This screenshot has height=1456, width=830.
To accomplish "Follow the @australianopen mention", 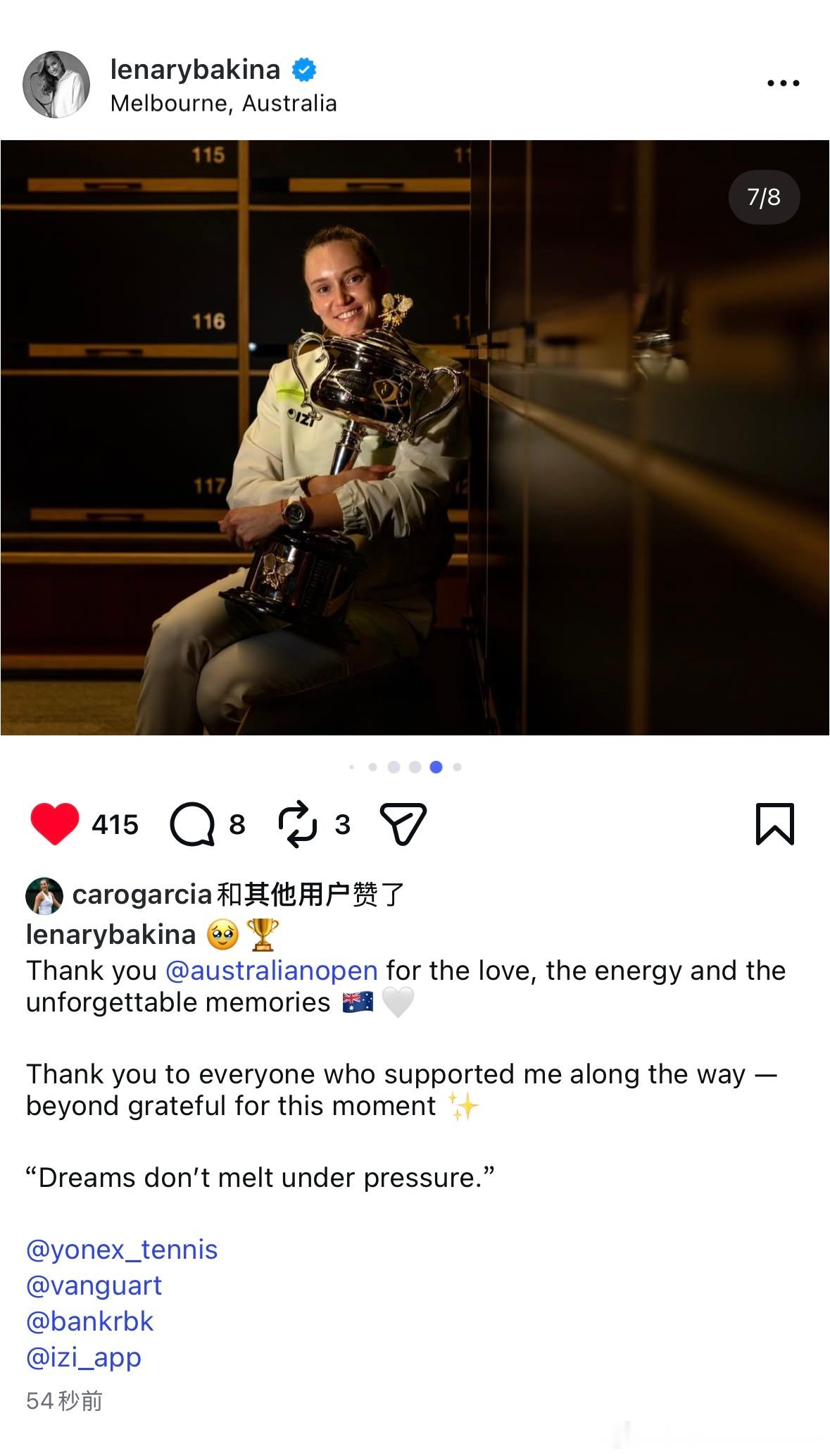I will tap(272, 971).
